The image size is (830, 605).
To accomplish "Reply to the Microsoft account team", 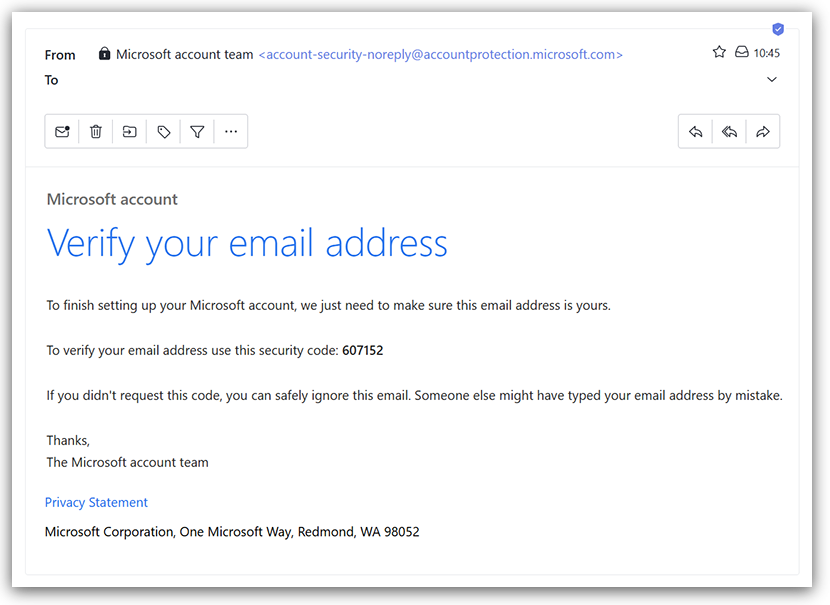I will [x=696, y=131].
